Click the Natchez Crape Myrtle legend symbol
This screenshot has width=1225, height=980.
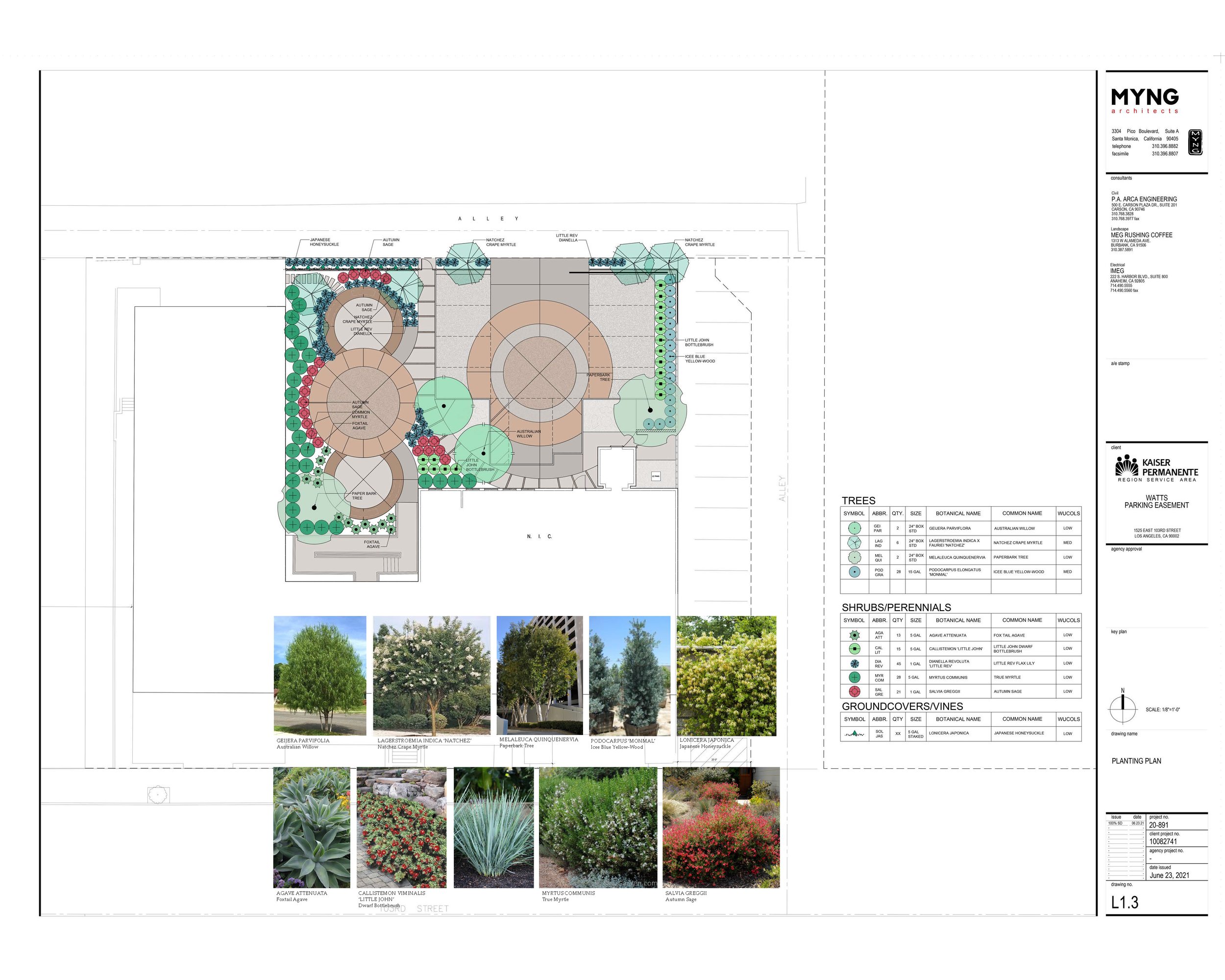pos(854,542)
